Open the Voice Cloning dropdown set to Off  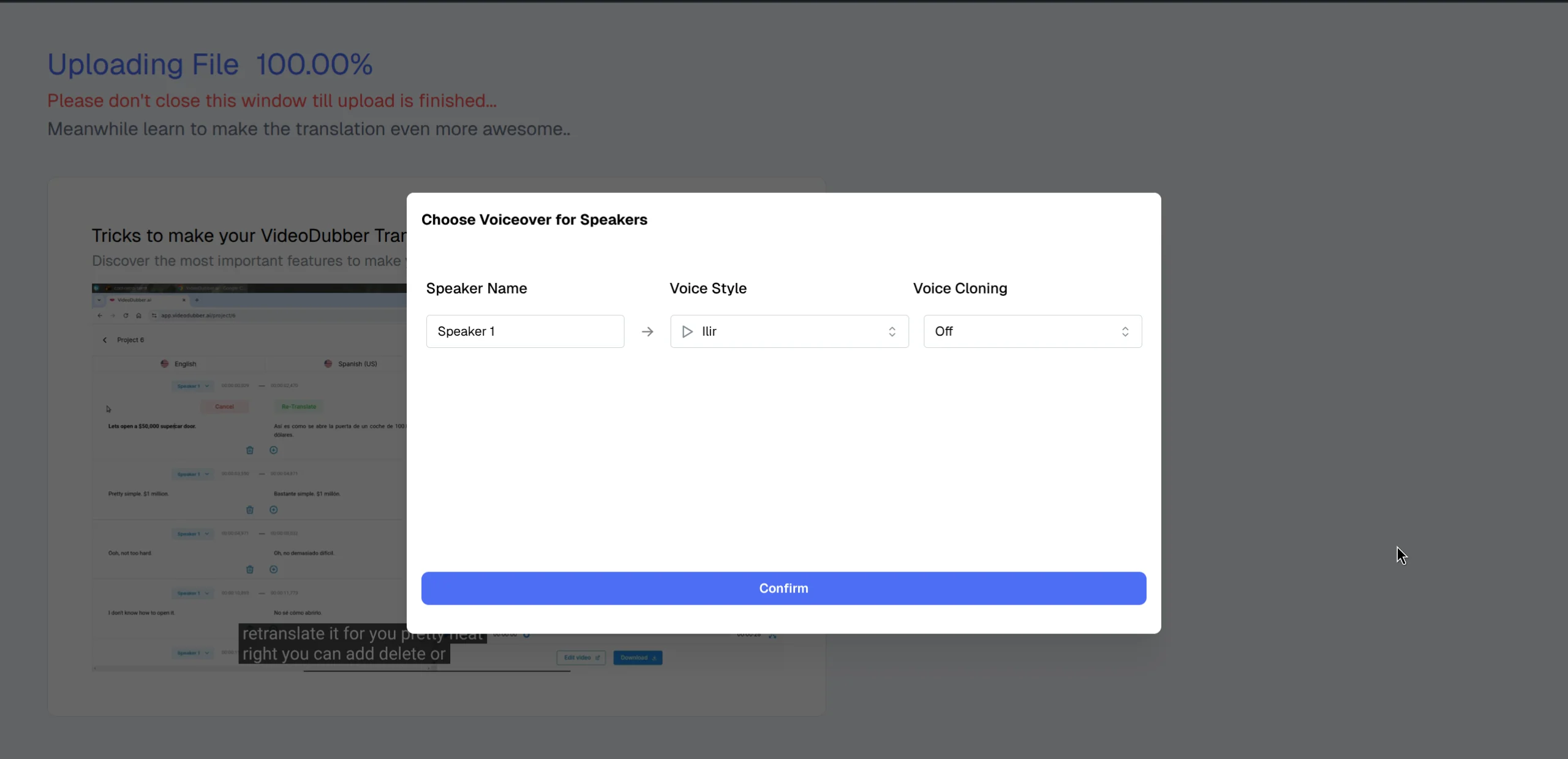pos(1032,331)
